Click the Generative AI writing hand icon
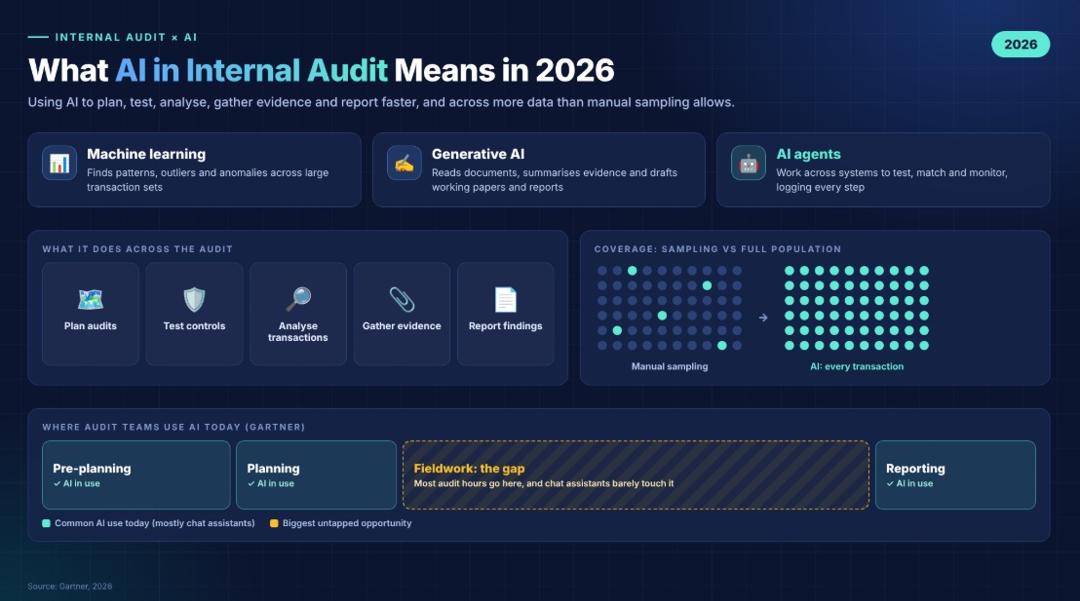1080x601 pixels. tap(404, 163)
